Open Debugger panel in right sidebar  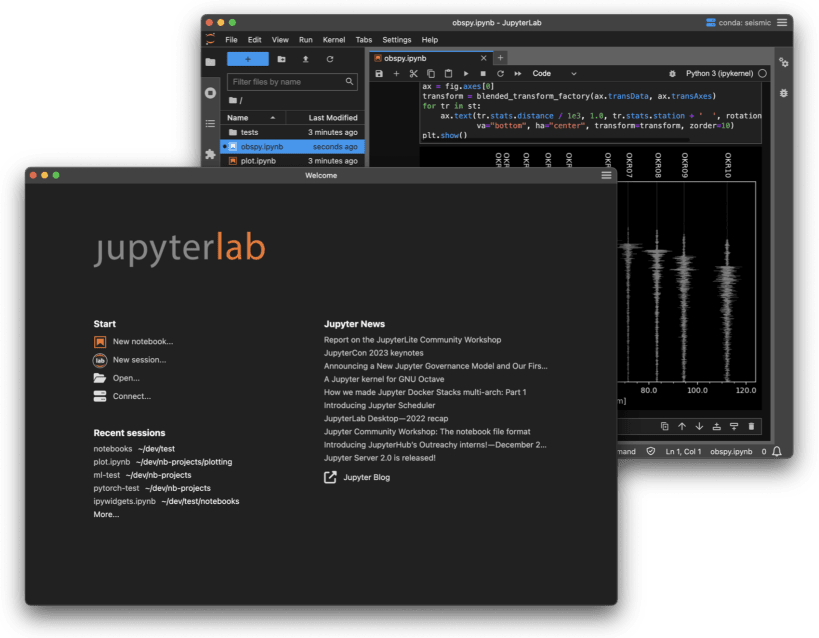point(783,94)
